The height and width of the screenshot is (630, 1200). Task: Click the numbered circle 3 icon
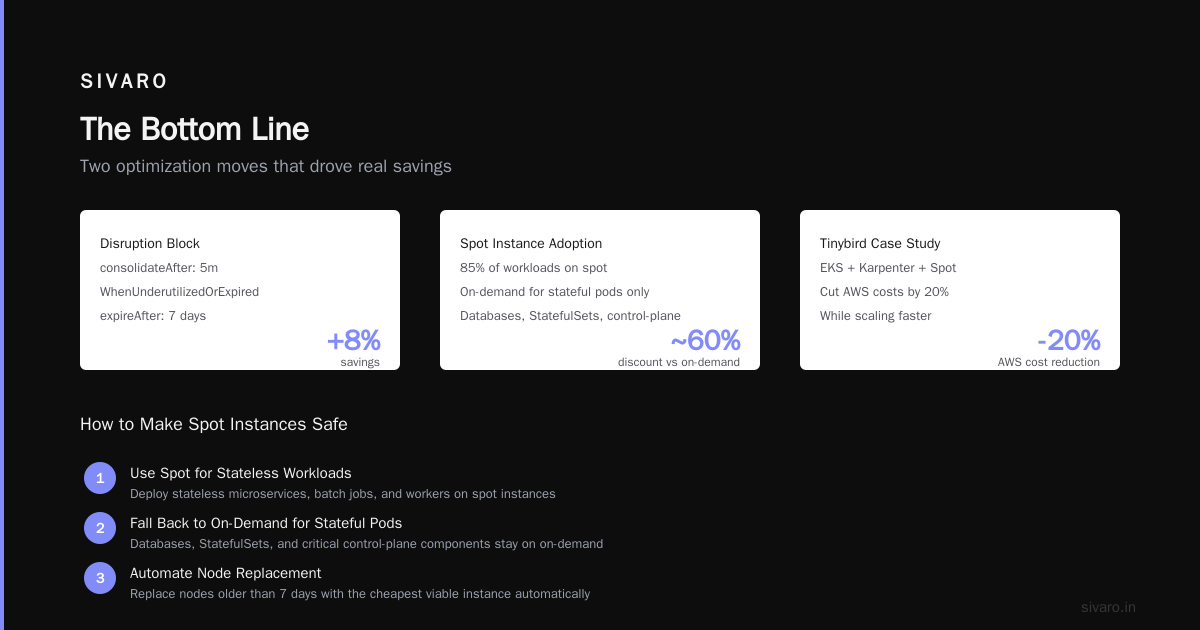click(100, 578)
